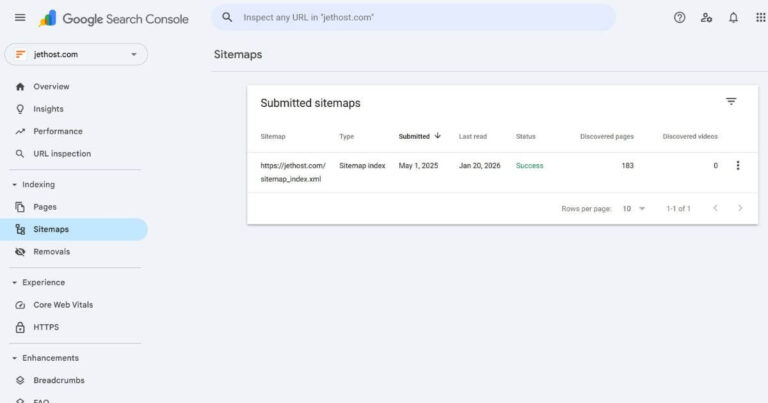Click the Sitemaps tree icon
768x403 pixels.
20,229
